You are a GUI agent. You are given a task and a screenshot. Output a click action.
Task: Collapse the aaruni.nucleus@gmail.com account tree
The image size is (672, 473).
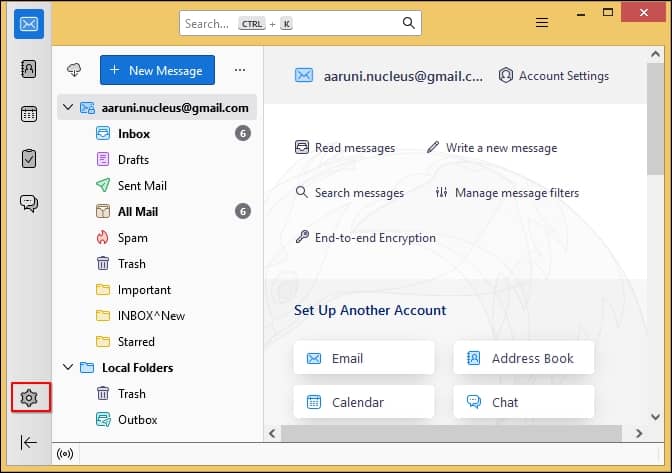coord(68,107)
